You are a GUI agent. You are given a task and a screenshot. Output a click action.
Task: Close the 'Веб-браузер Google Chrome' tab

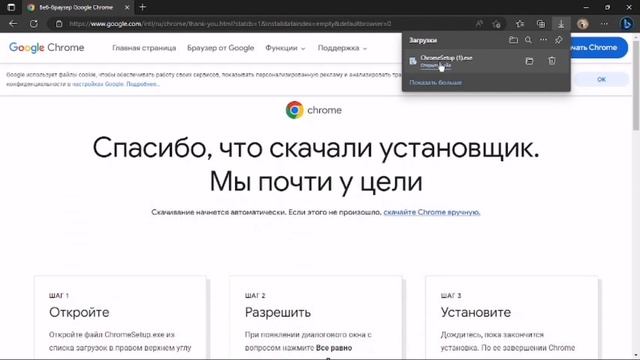point(127,7)
